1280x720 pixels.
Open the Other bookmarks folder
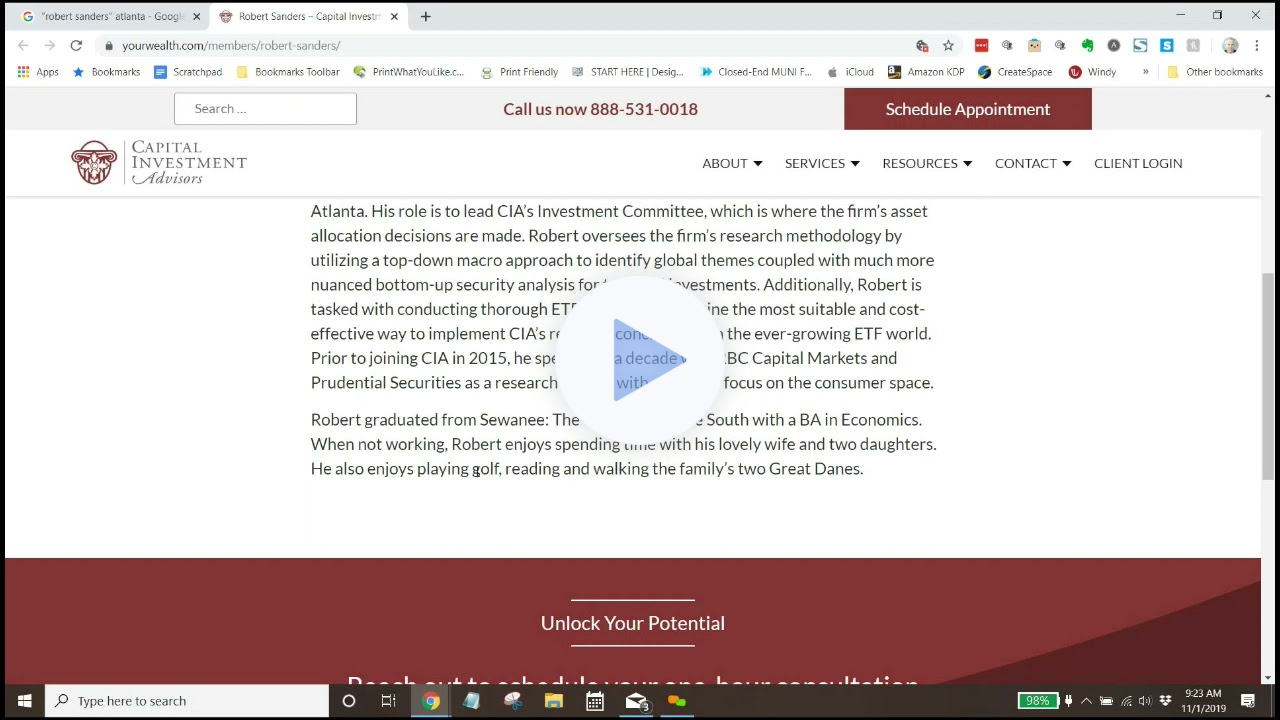(1214, 72)
